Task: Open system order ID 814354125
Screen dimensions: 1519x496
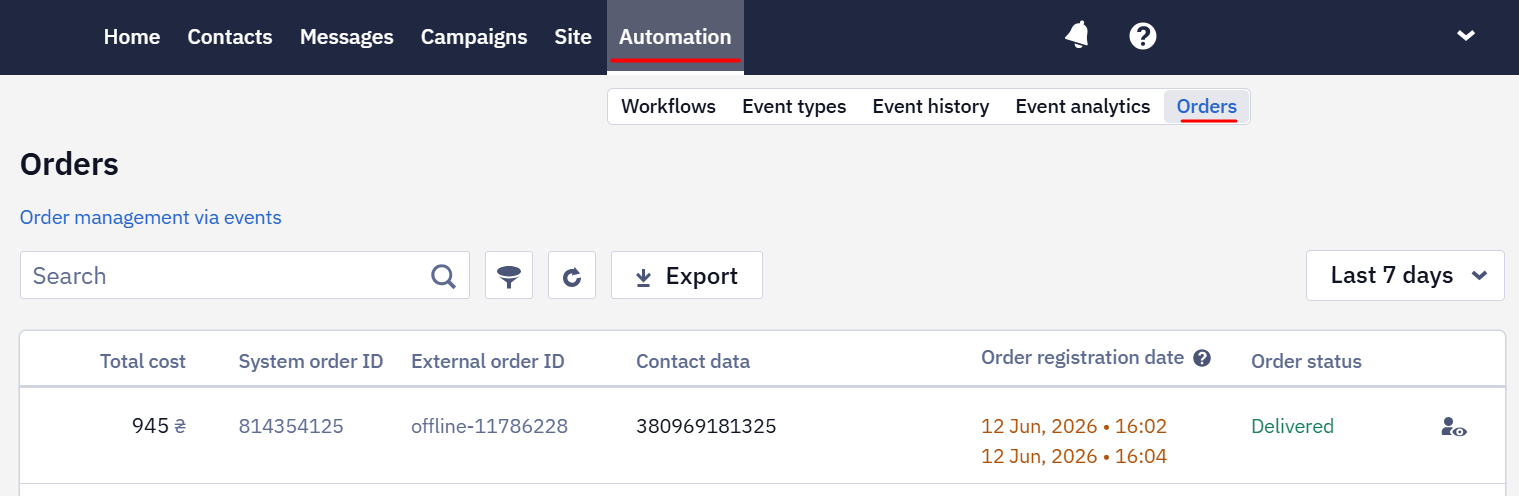Action: [x=291, y=427]
